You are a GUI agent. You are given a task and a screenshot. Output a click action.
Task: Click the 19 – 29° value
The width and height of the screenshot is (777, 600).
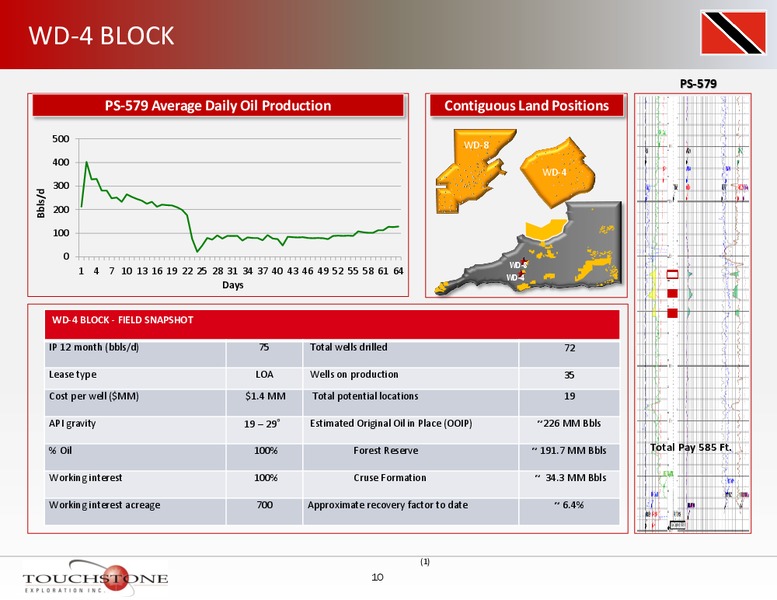point(262,424)
